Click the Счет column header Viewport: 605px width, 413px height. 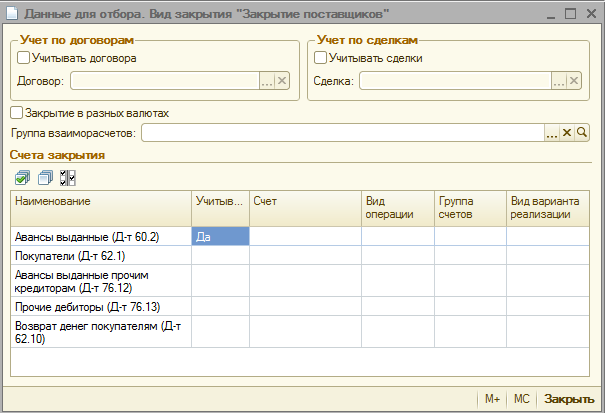(303, 202)
